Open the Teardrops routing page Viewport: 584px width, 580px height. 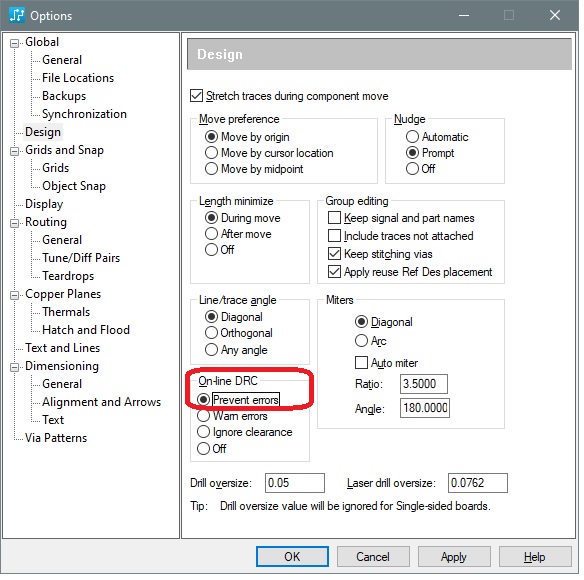point(68,276)
